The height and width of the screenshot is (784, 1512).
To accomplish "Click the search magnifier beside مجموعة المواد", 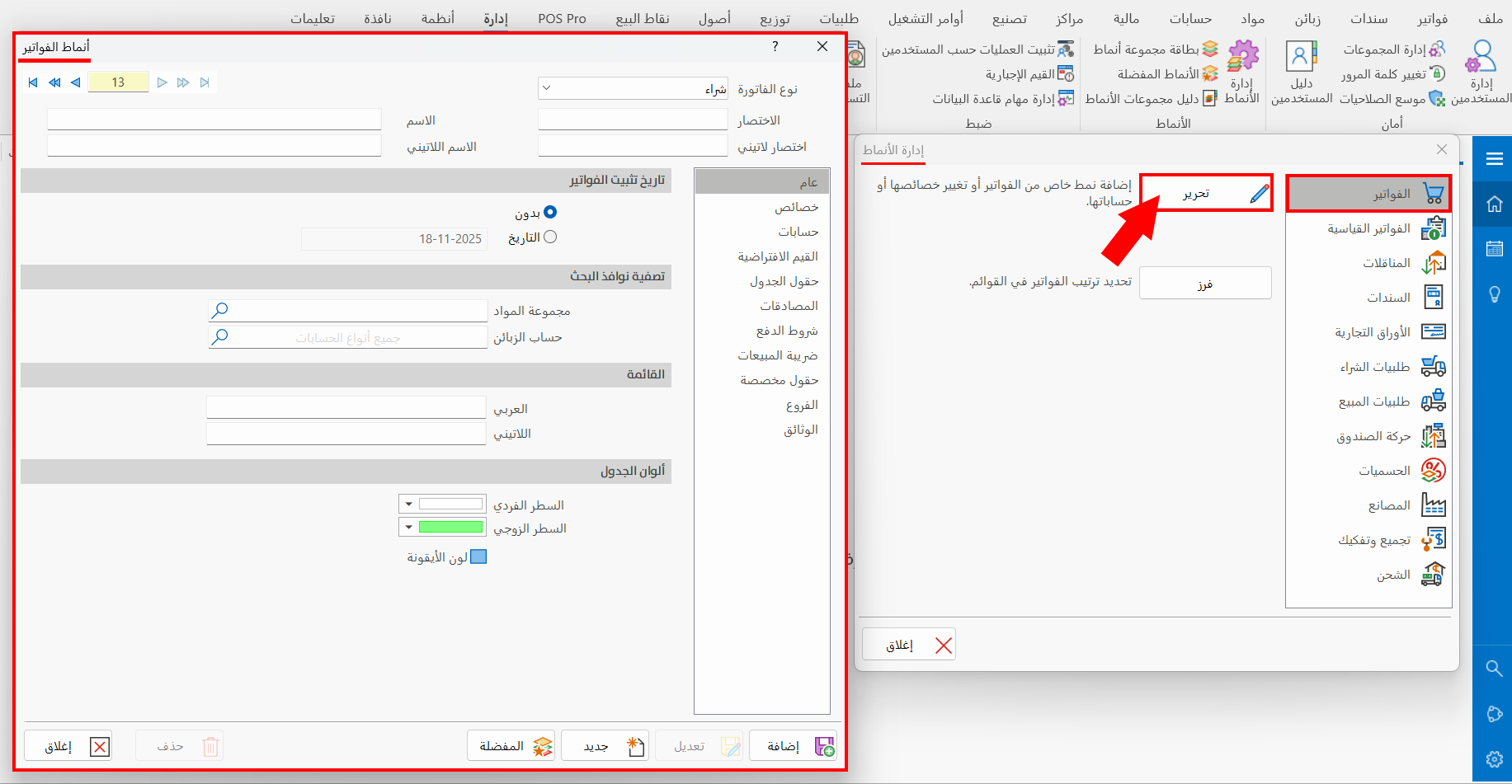I will (220, 310).
